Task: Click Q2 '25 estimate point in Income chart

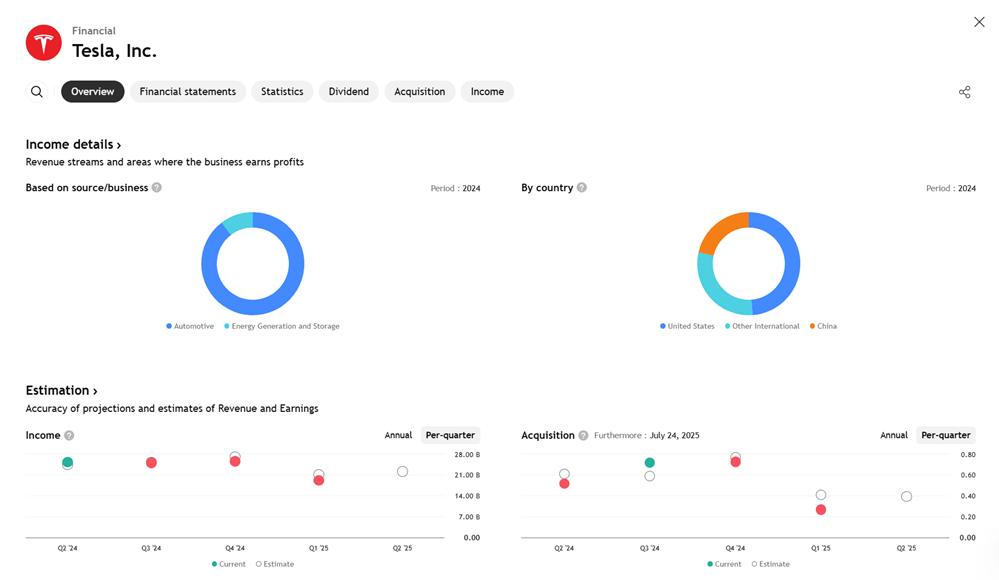Action: 402,472
